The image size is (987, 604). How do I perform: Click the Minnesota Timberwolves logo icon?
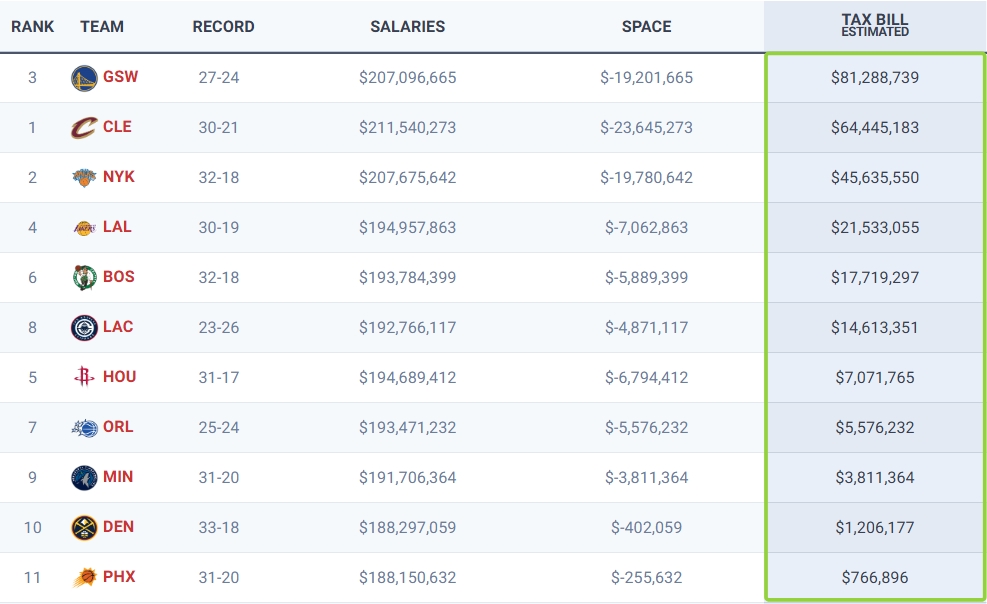tap(84, 478)
